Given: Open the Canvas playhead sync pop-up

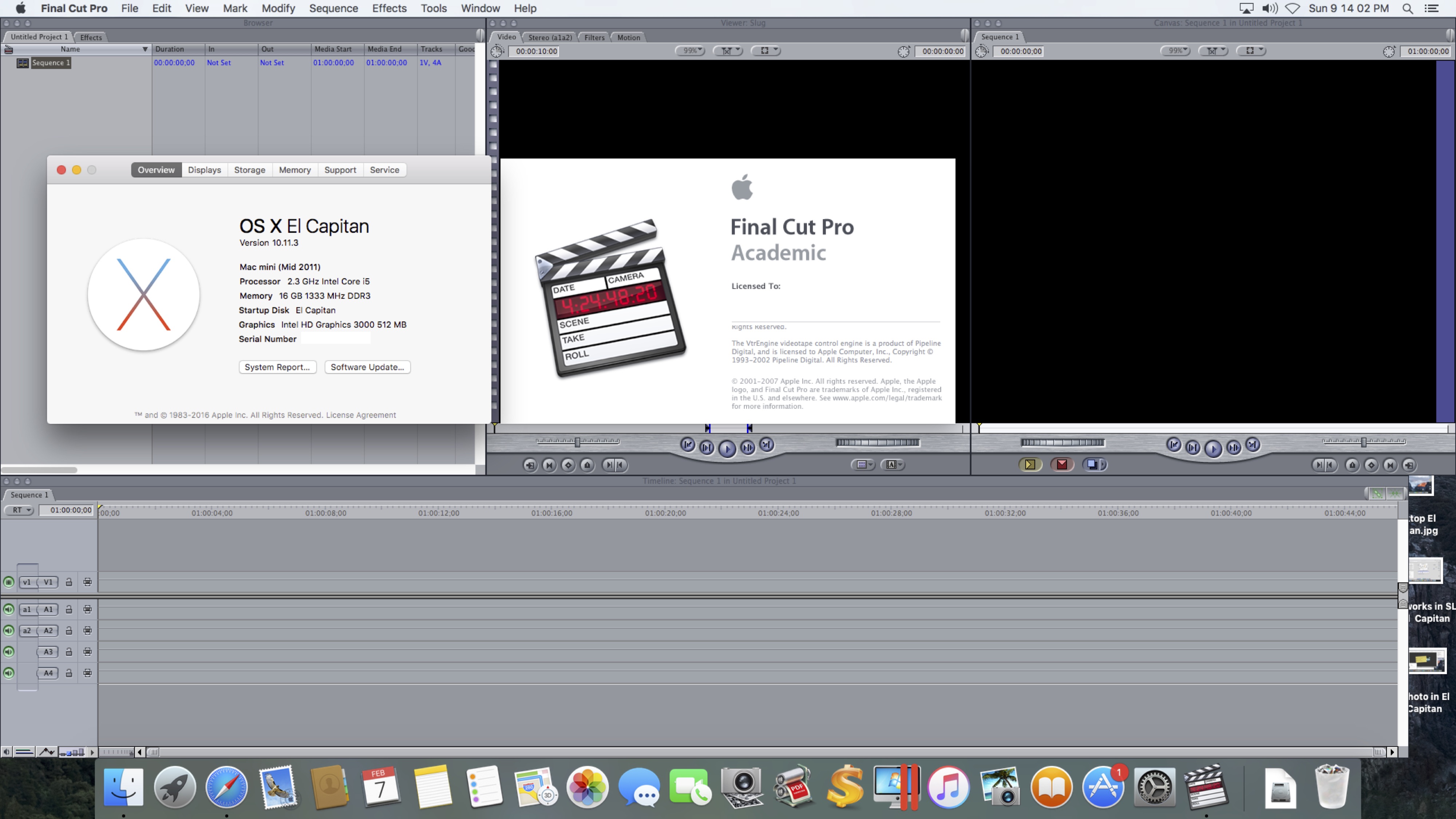Looking at the screenshot, I should click(x=1214, y=51).
